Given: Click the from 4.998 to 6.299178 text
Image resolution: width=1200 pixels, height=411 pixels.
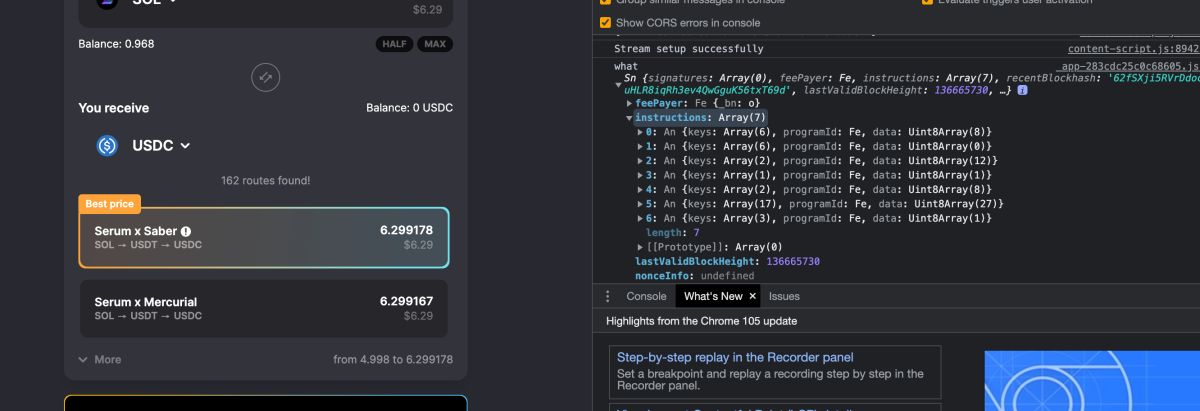Looking at the screenshot, I should 393,359.
